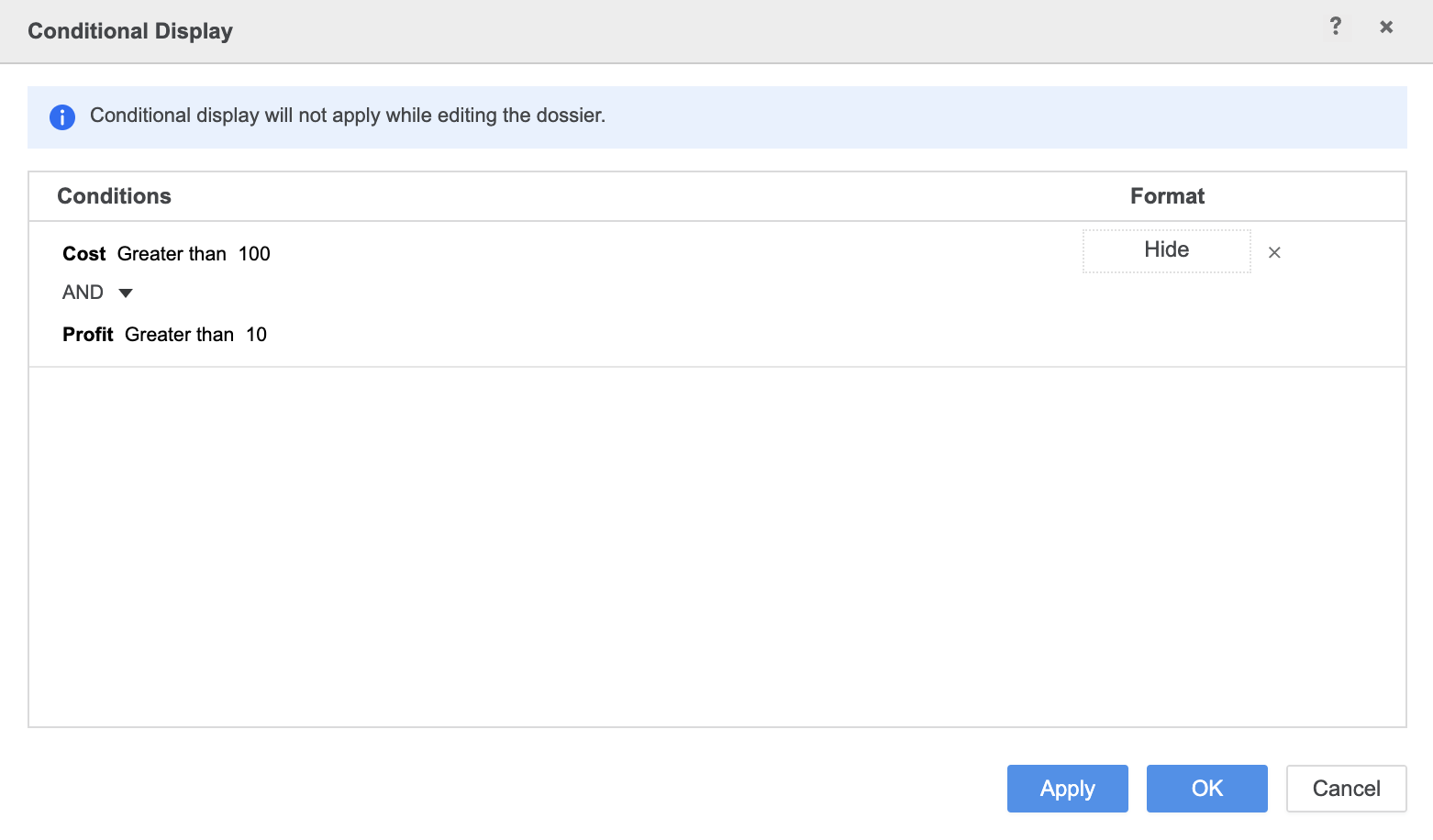Click the Conditional Display title bar text

coord(130,31)
